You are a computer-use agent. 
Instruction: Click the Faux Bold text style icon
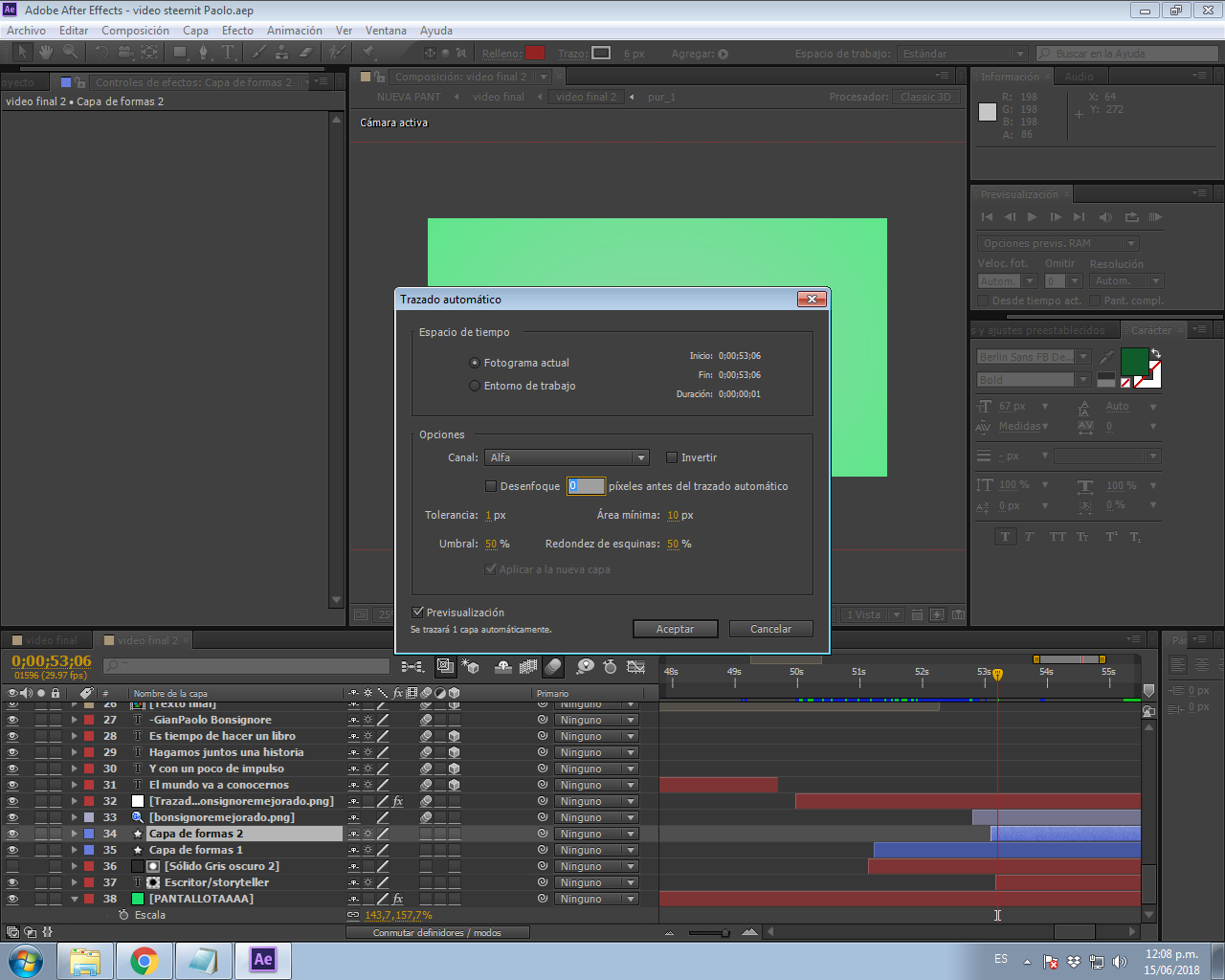(x=1005, y=537)
